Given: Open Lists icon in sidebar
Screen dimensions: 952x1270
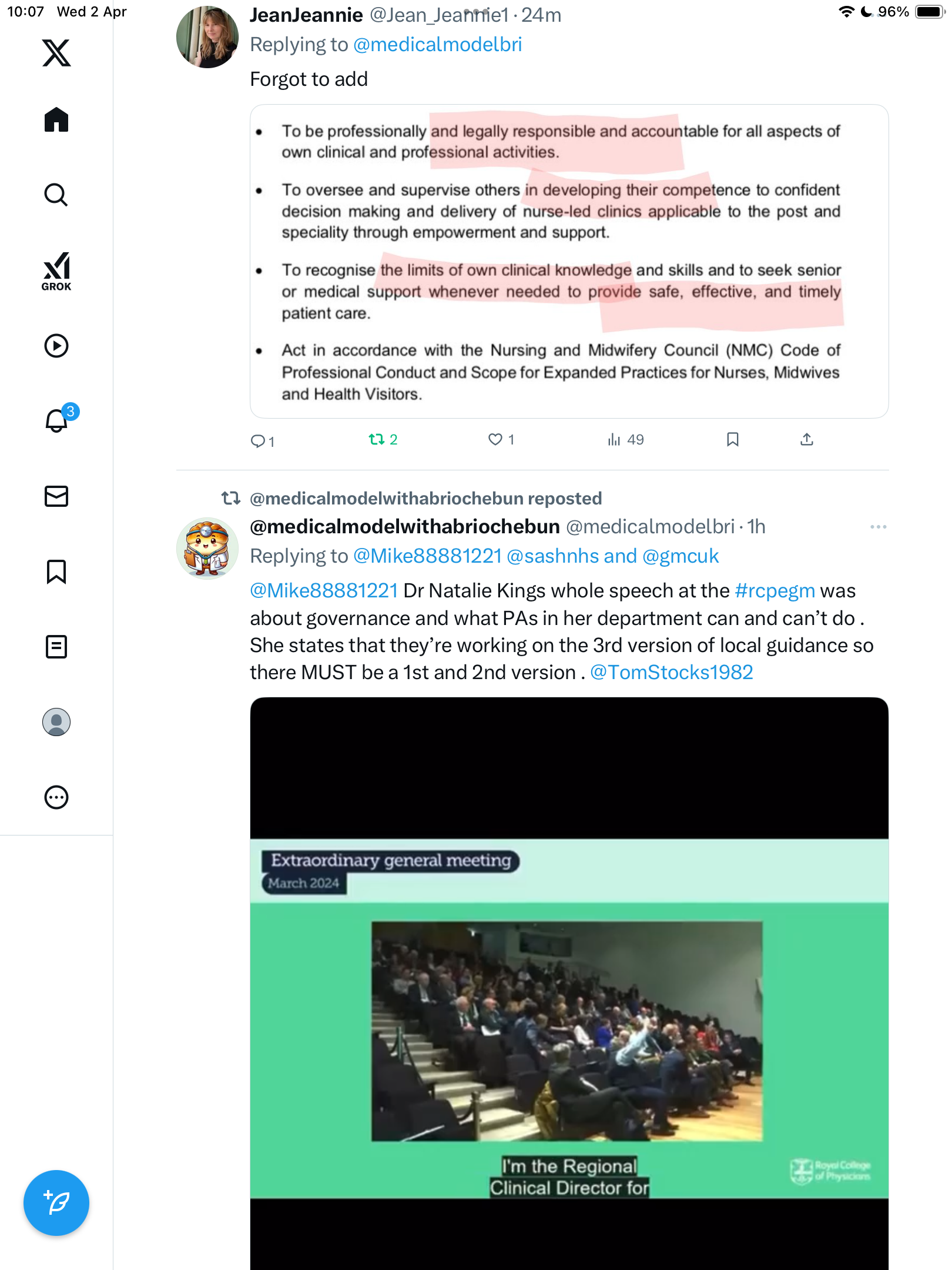Looking at the screenshot, I should point(56,647).
